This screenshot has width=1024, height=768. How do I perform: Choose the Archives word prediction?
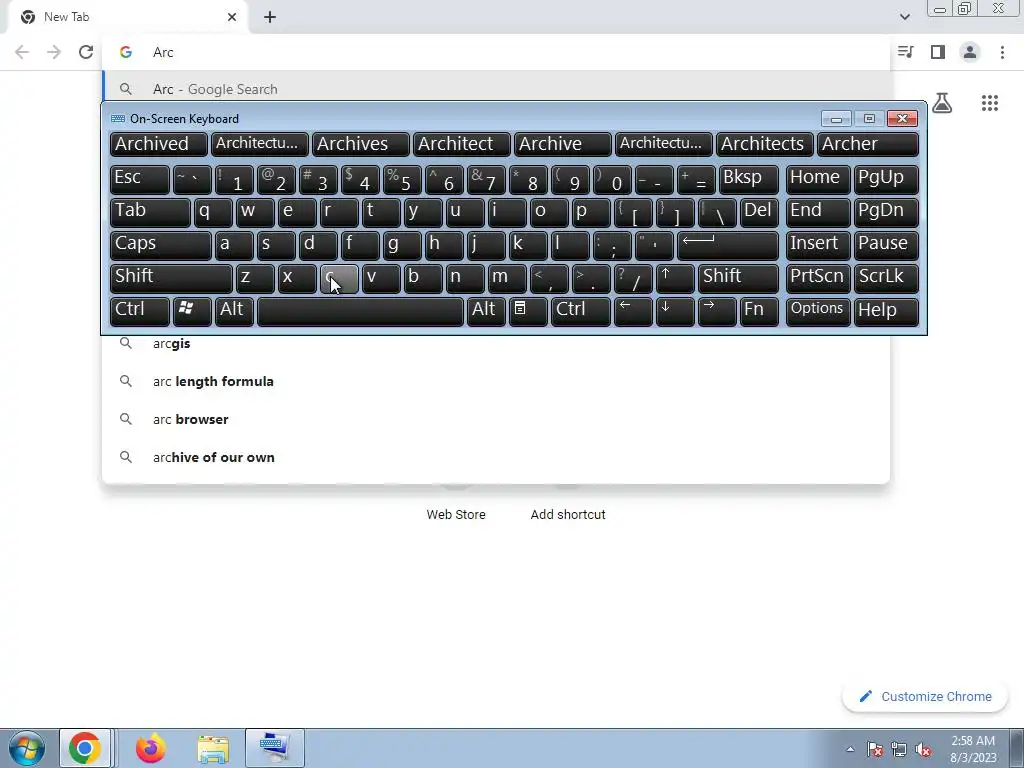click(x=360, y=144)
